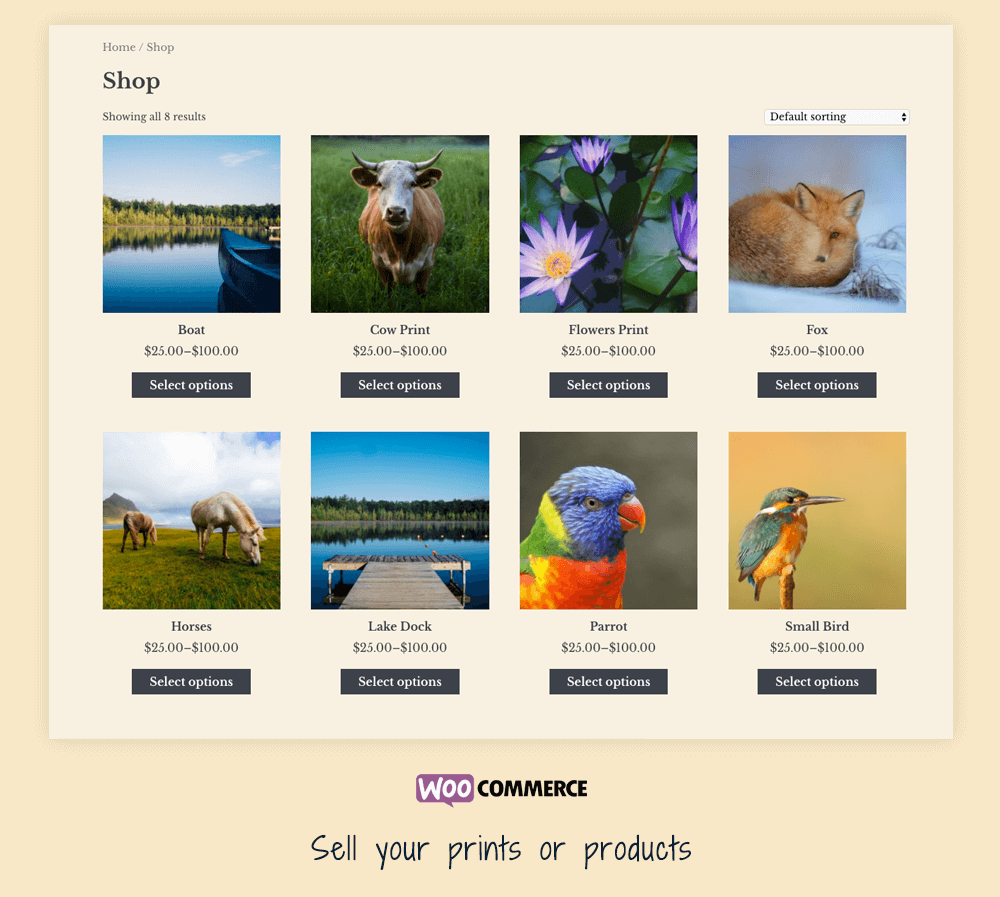Open the Lake Dock product image
This screenshot has height=897, width=1000.
(x=400, y=521)
